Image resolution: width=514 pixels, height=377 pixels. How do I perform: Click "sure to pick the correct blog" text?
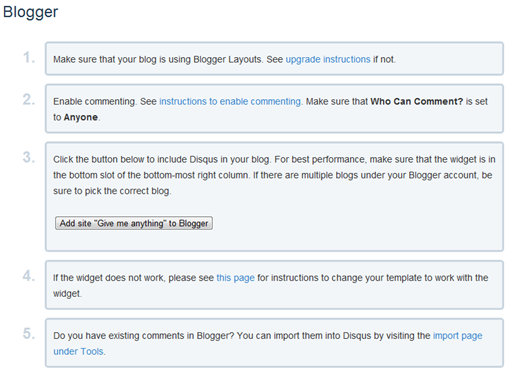tap(112, 191)
